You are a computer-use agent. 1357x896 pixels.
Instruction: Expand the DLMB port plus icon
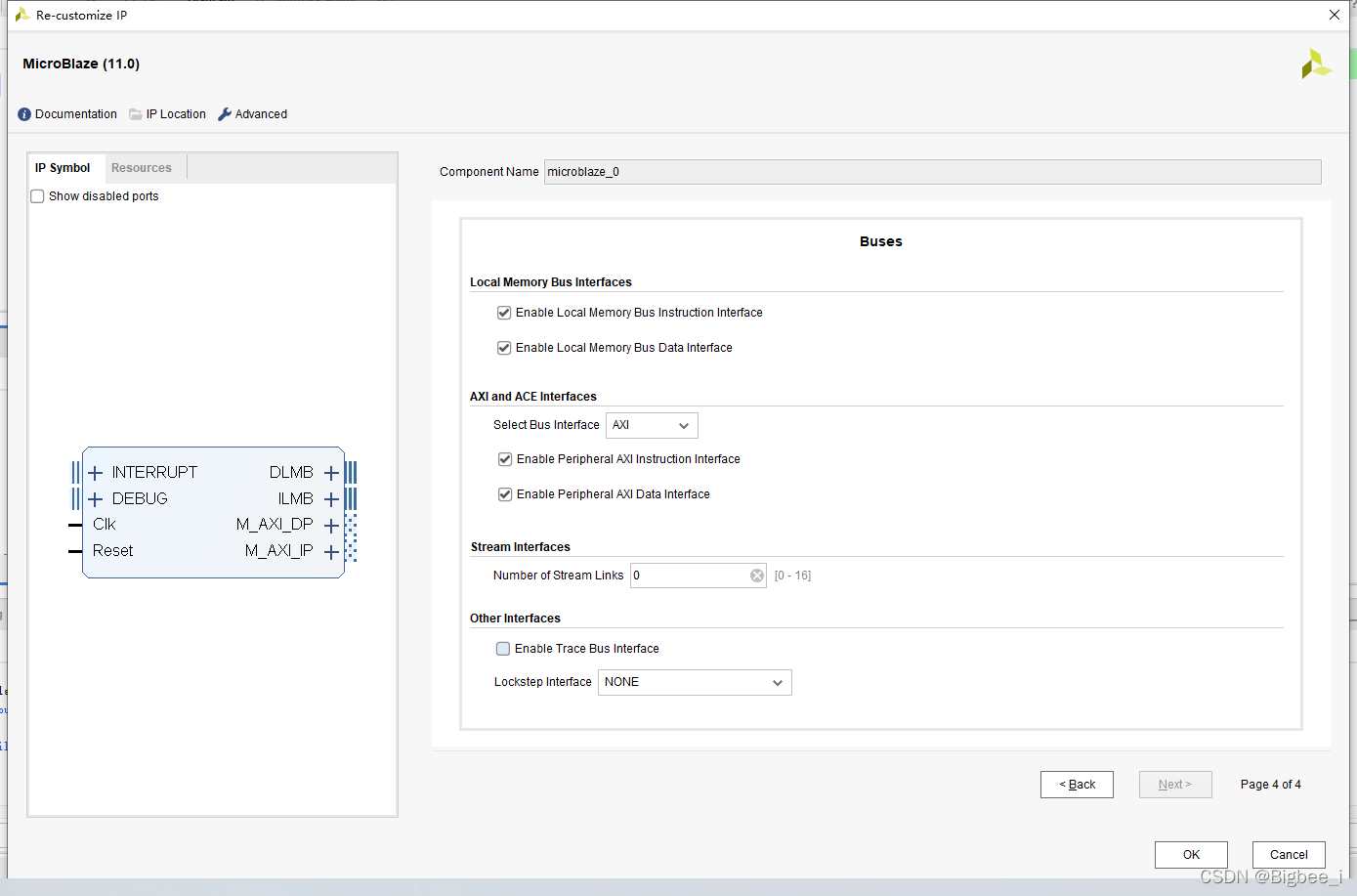(x=331, y=473)
